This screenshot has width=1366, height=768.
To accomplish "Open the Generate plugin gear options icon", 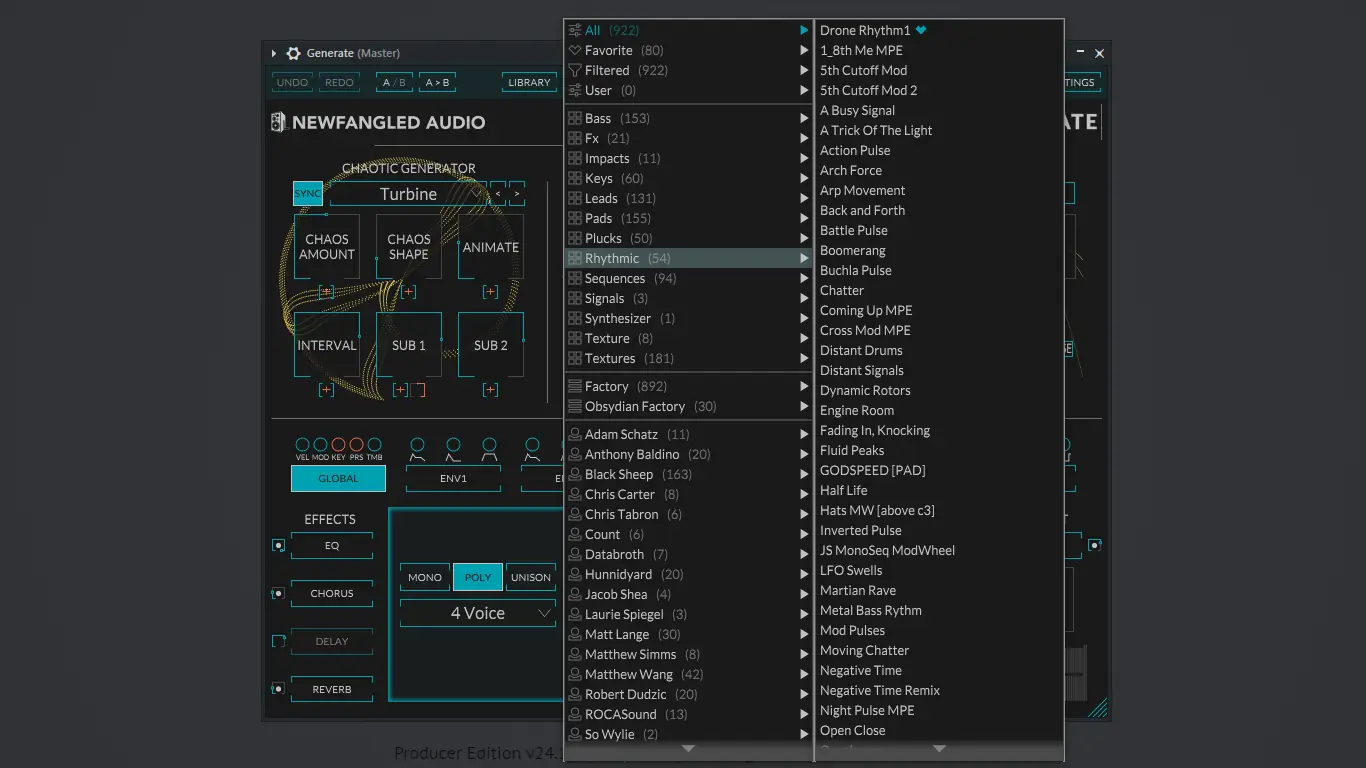I will pos(293,53).
